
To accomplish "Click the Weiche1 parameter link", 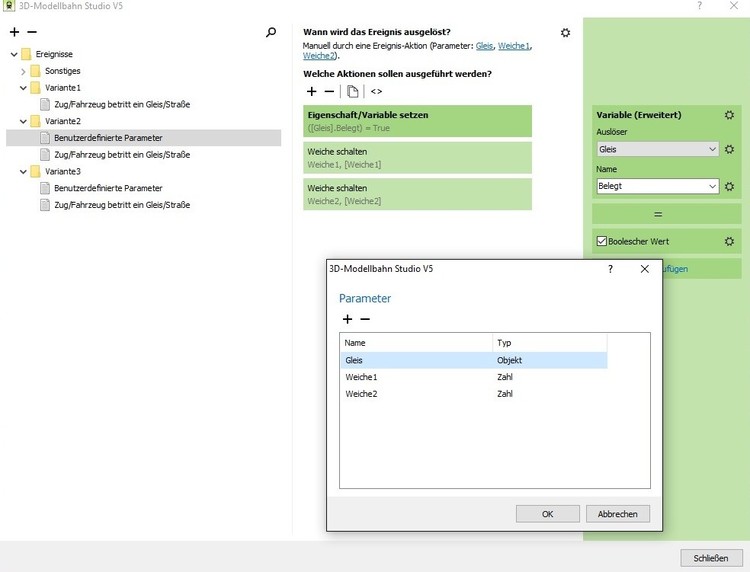I will 513,46.
